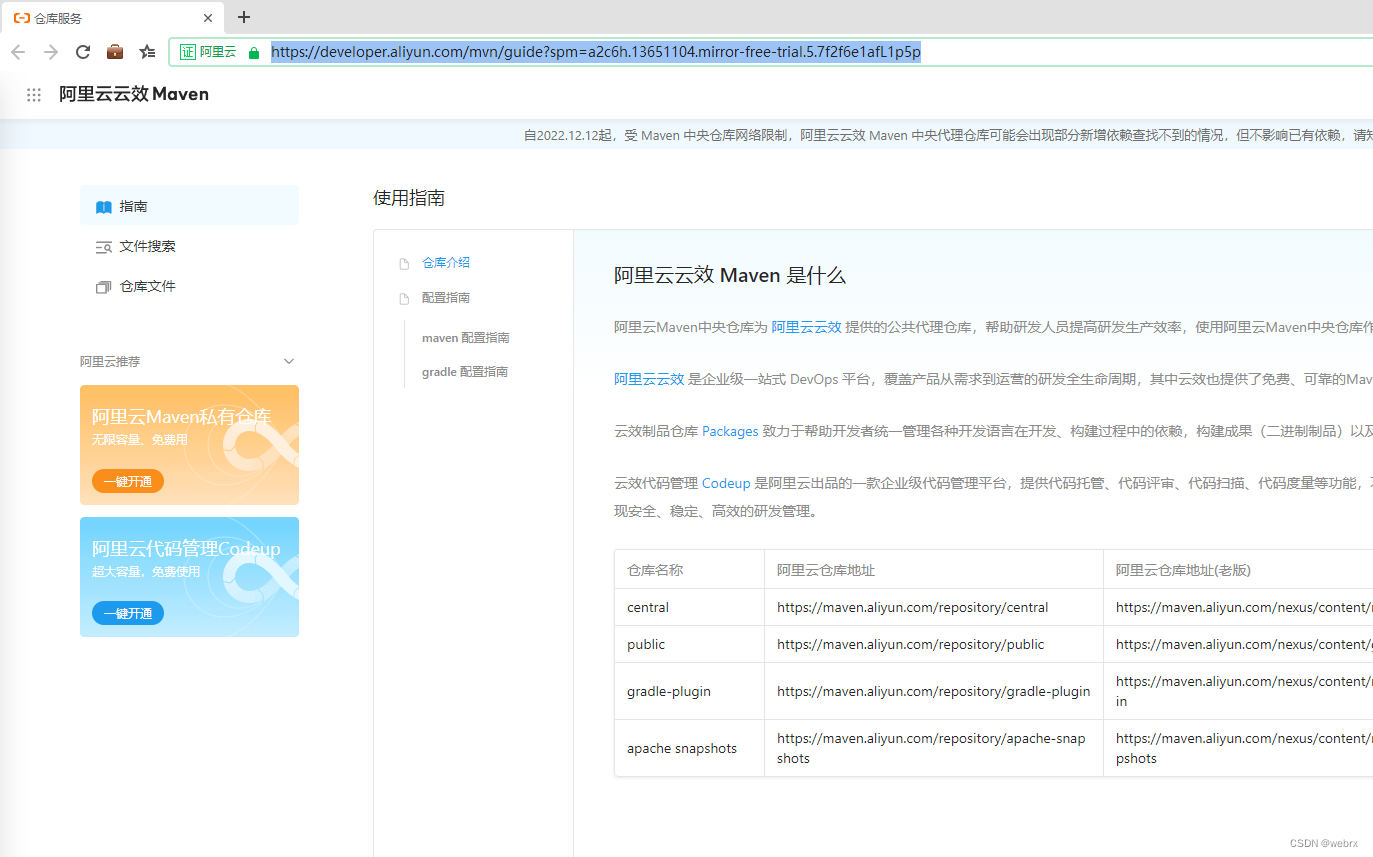Click the Aliyun favicon on the tab
1373x857 pixels.
(x=21, y=18)
